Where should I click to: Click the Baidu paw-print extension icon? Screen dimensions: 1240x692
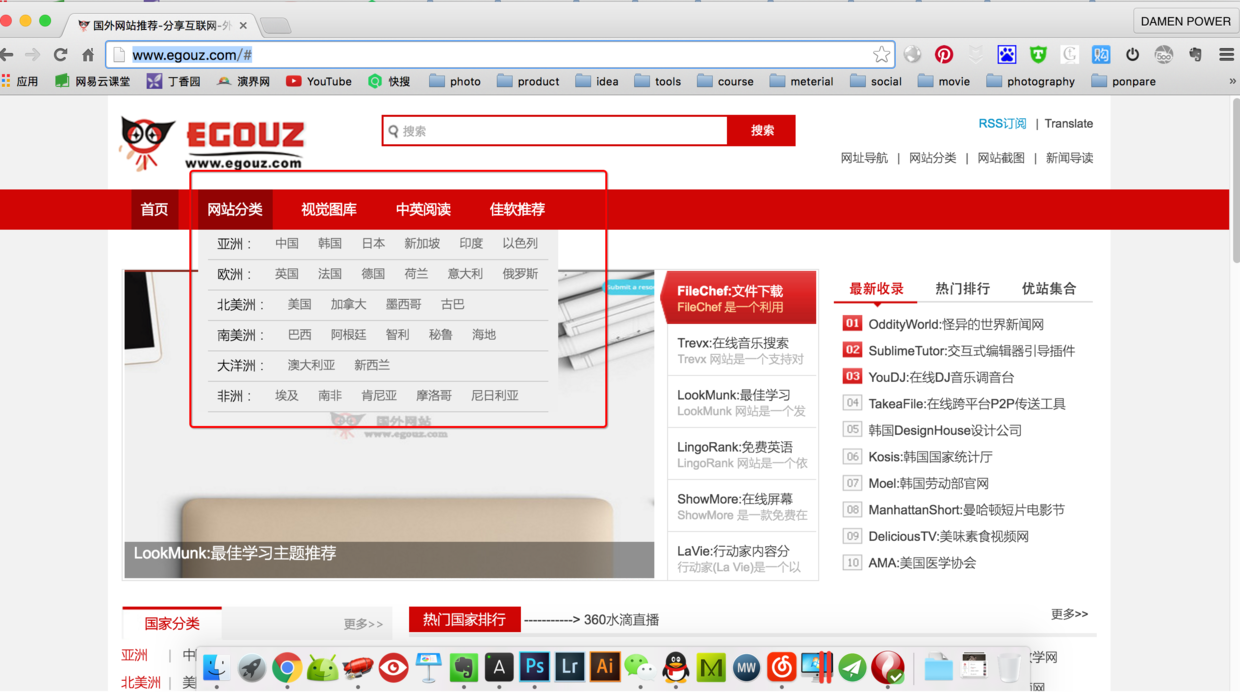coord(1007,54)
